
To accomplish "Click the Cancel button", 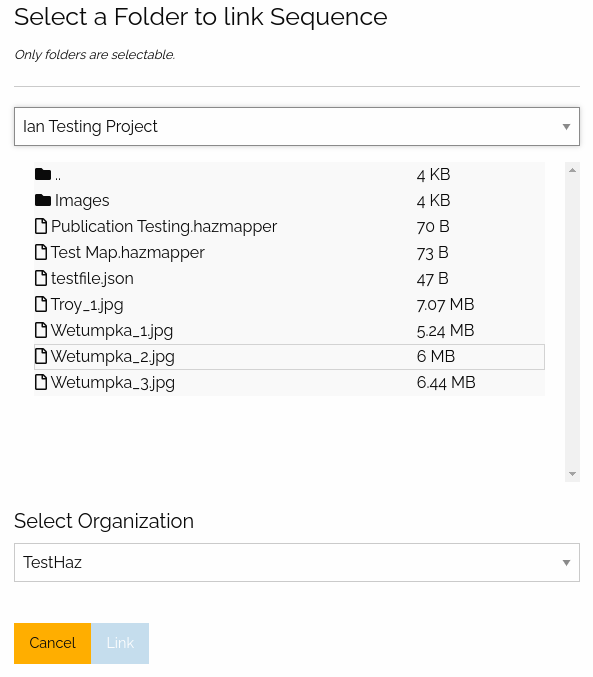I will [53, 643].
